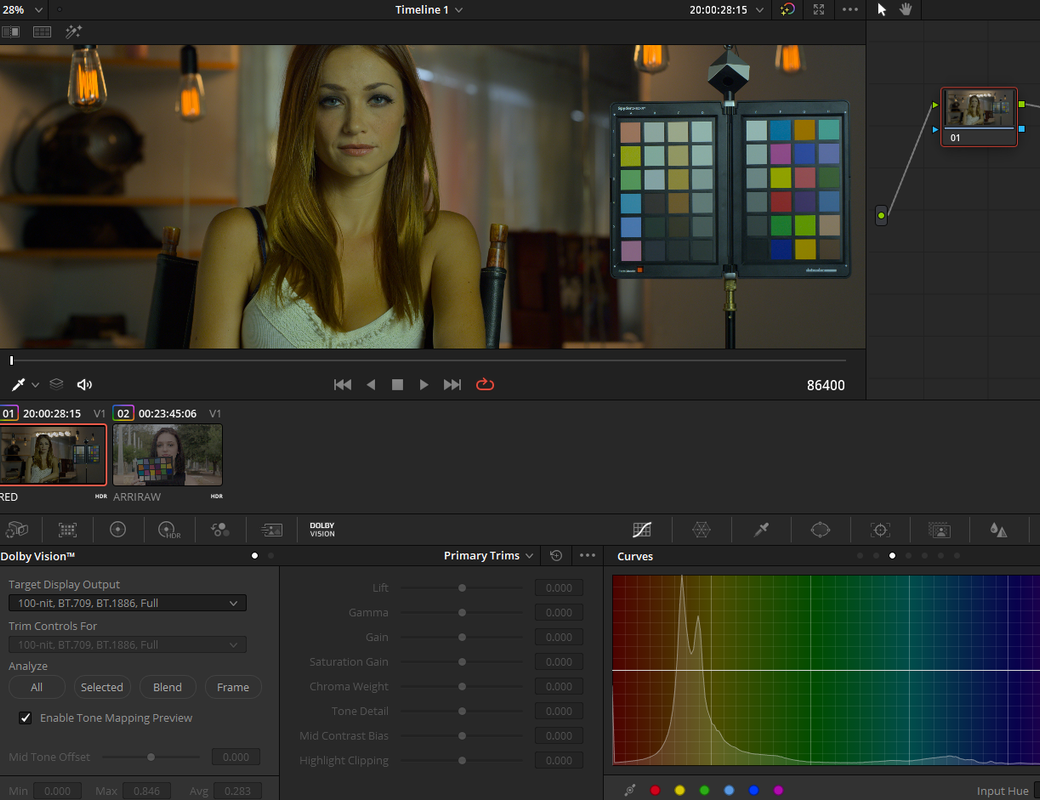This screenshot has height=800, width=1040.
Task: Open the HDR color wheels palette
Action: (x=169, y=529)
